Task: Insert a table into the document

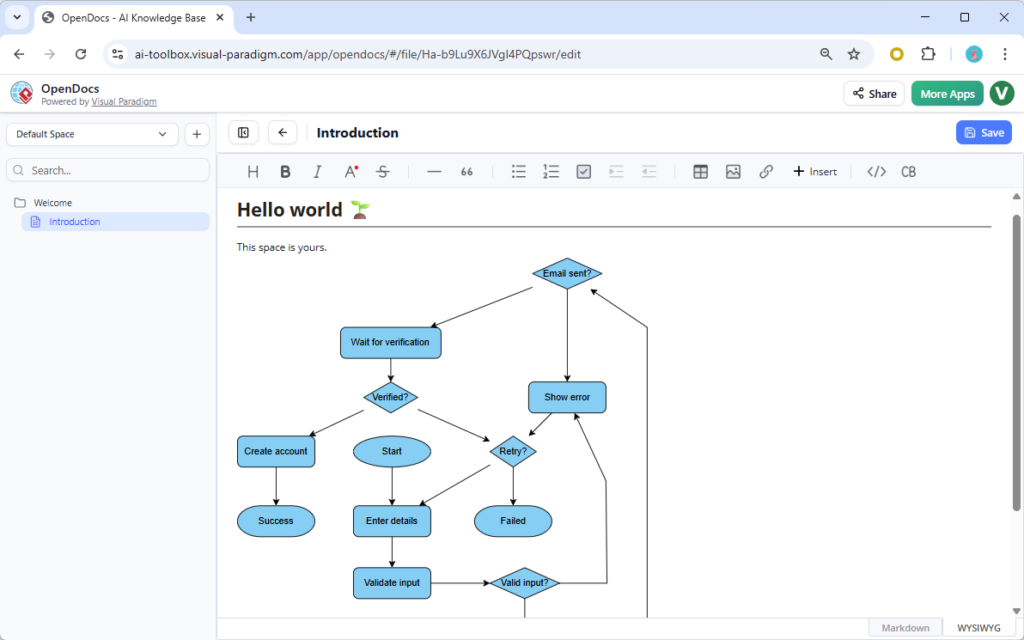Action: click(x=700, y=171)
